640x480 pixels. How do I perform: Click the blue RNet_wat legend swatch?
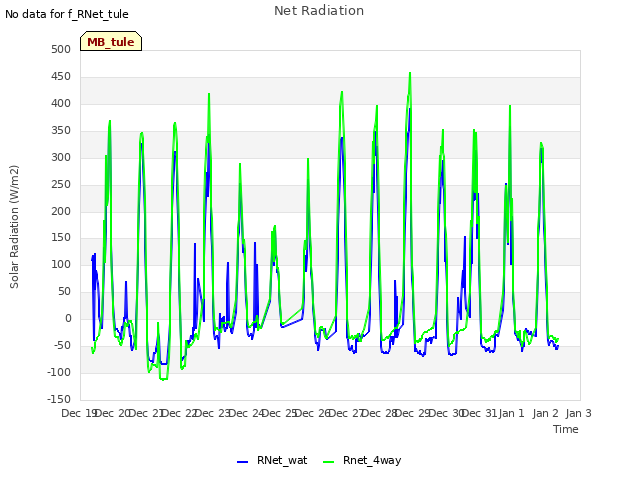click(x=242, y=462)
